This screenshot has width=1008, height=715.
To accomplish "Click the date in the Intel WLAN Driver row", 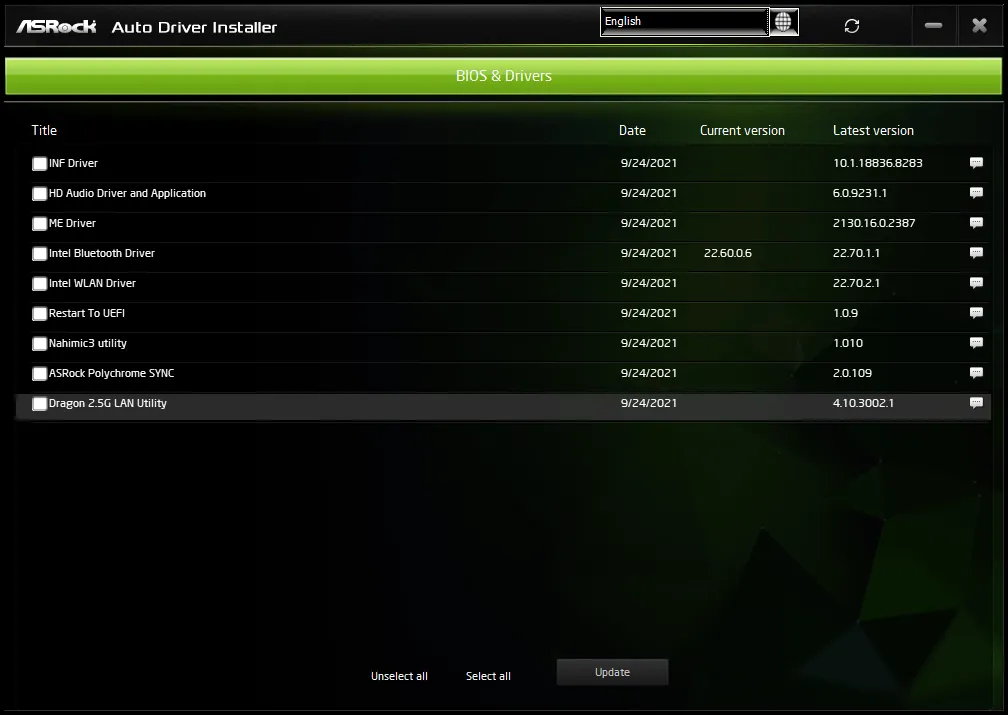I will tap(649, 283).
